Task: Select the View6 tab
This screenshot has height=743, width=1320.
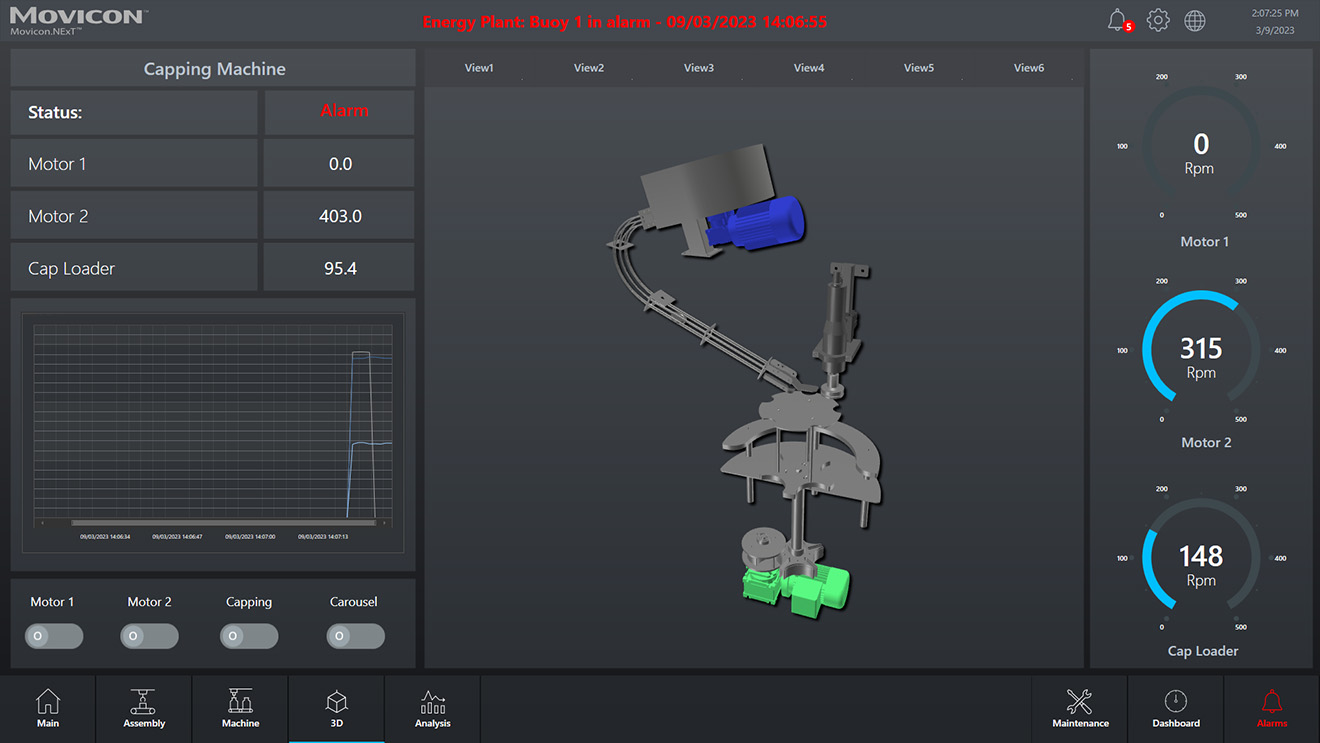Action: click(x=1028, y=67)
